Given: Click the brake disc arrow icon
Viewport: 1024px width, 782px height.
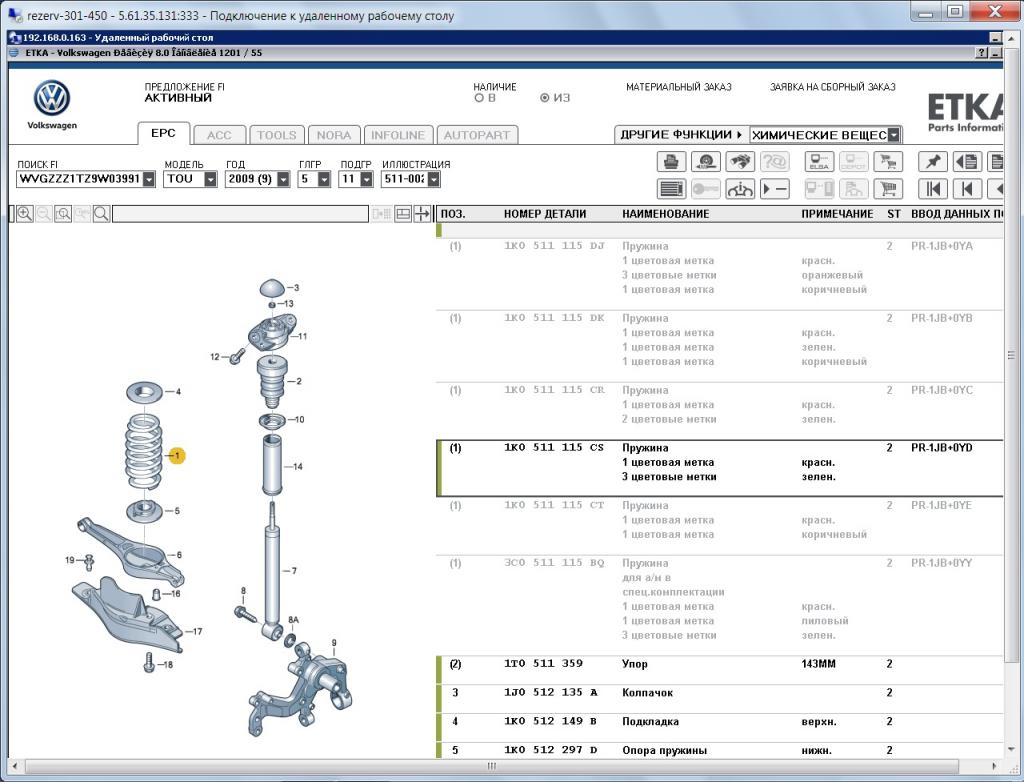Looking at the screenshot, I should click(705, 161).
